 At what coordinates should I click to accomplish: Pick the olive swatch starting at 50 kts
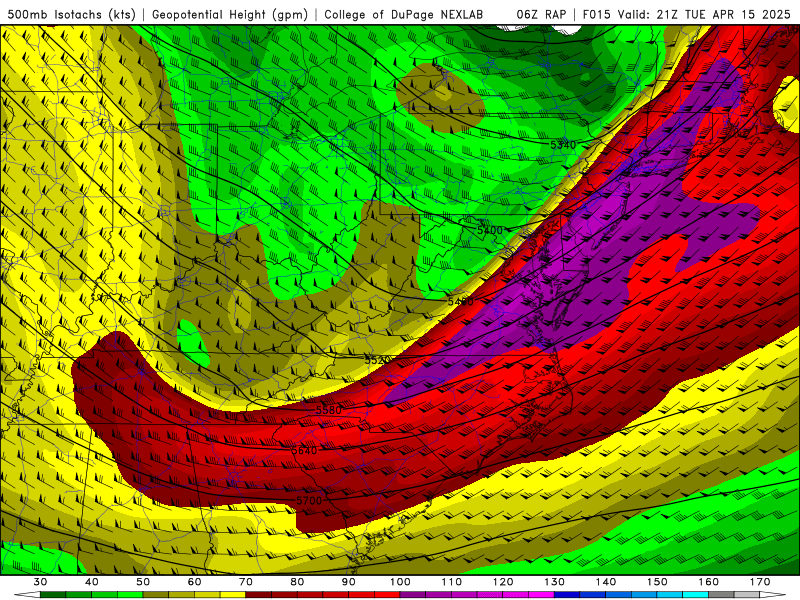(156, 595)
